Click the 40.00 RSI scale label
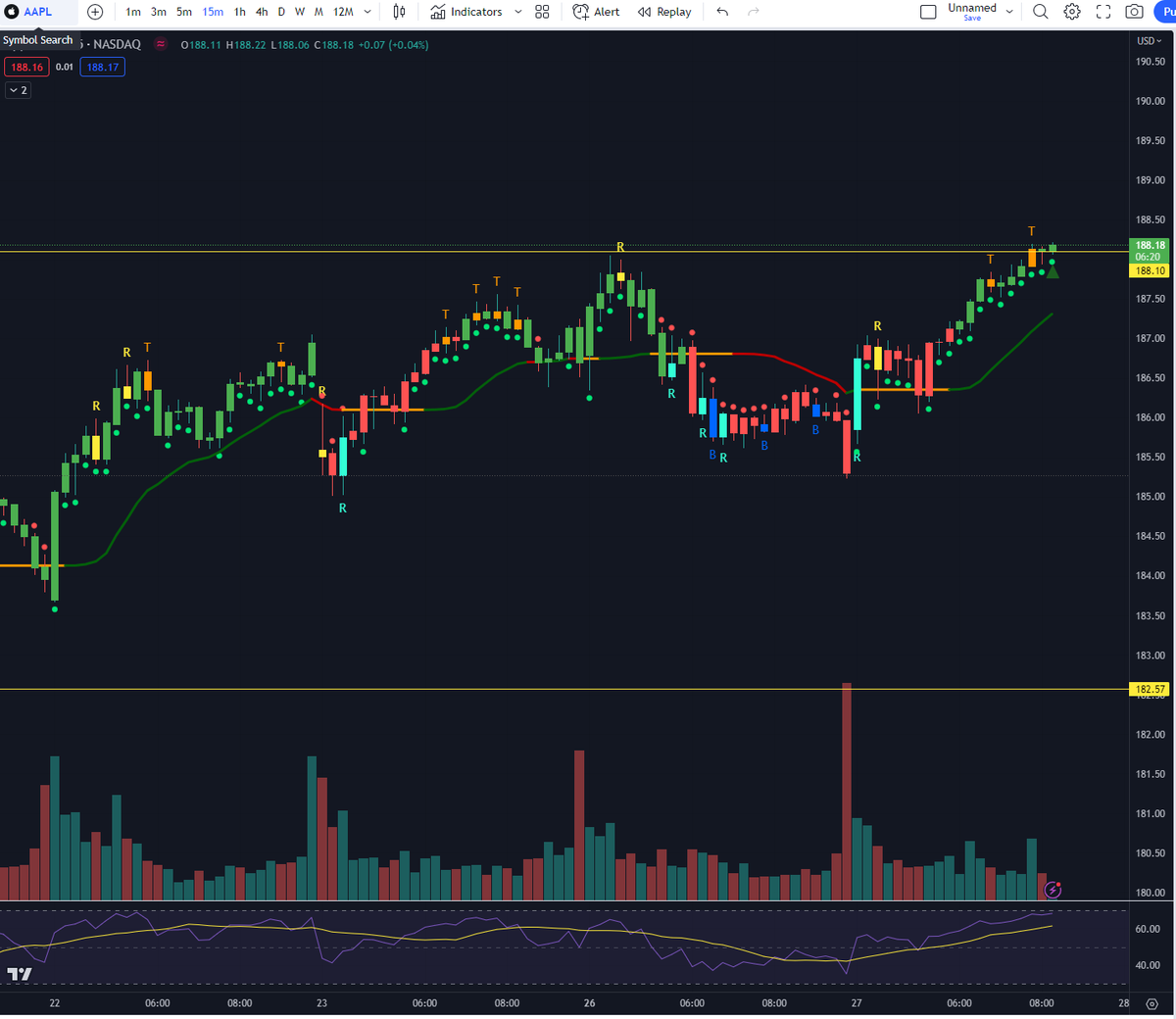This screenshot has height=1019, width=1176. click(x=1148, y=965)
